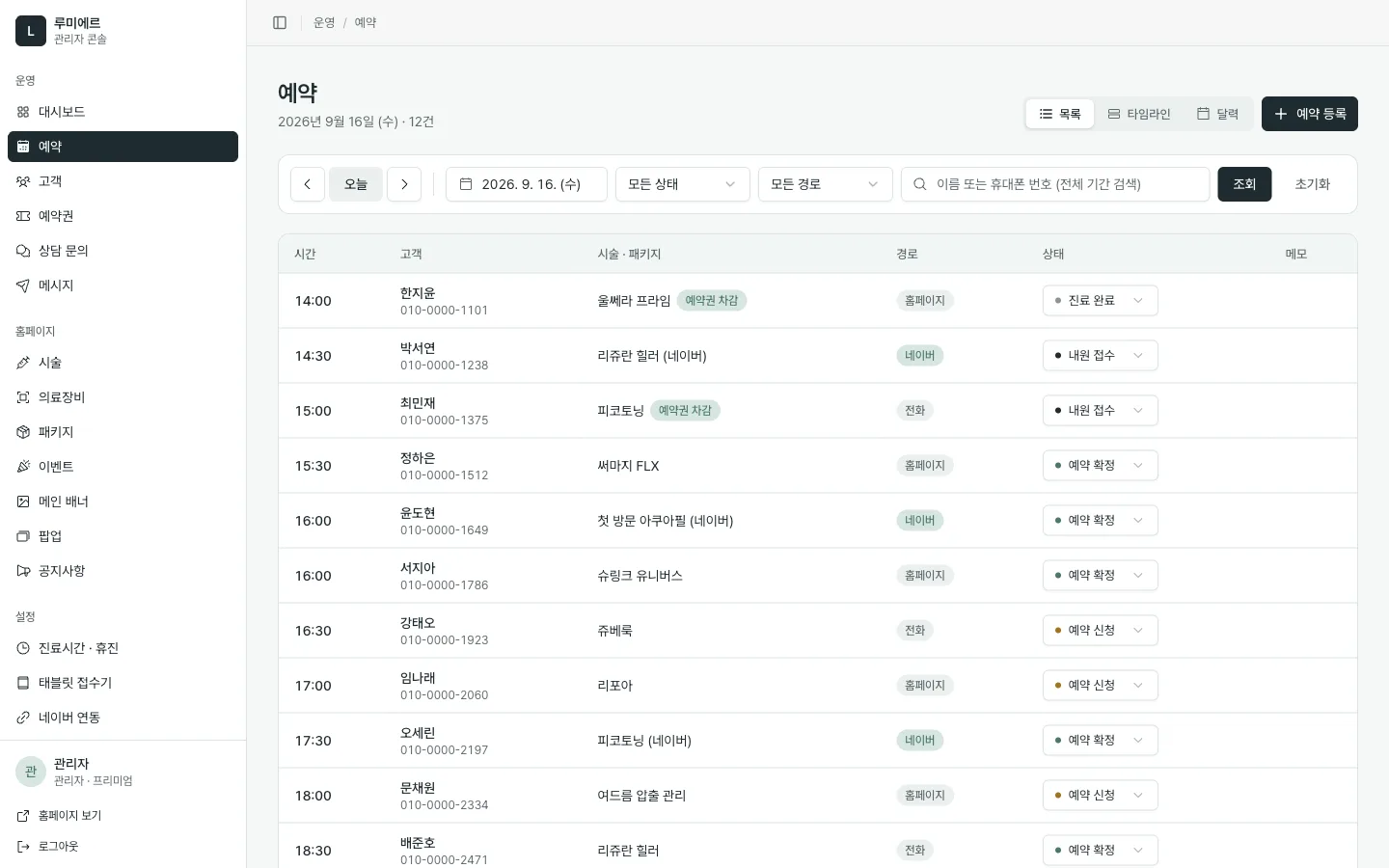Change status for 문채원 reservation
Viewport: 1389px width, 868px height.
coord(1101,796)
